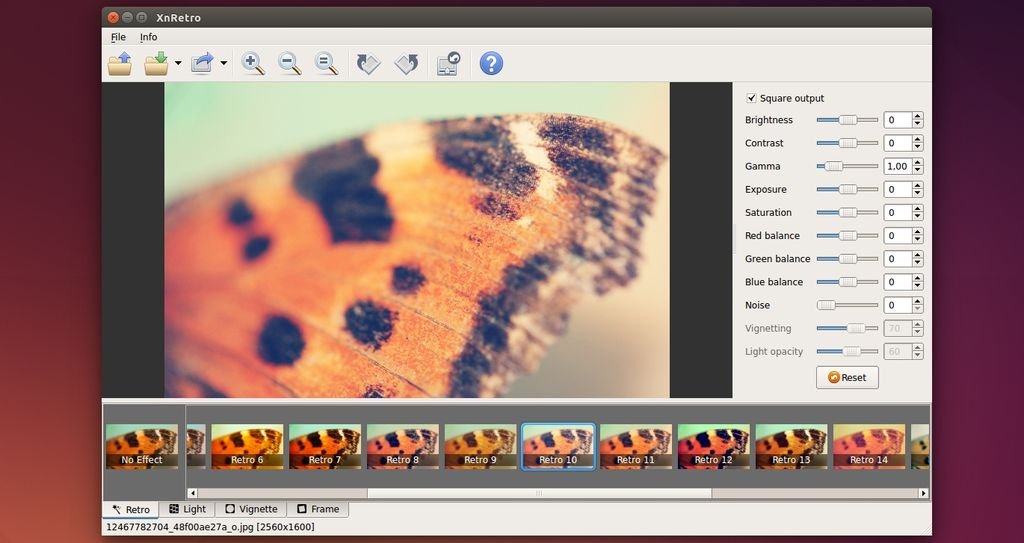The height and width of the screenshot is (543, 1024).
Task: Select the Retro 12 effect thumbnail
Action: (x=713, y=446)
